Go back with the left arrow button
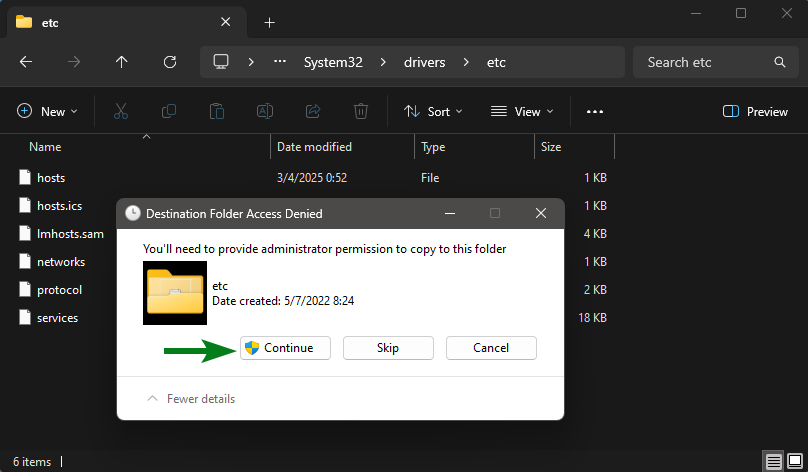The height and width of the screenshot is (472, 808). point(26,62)
